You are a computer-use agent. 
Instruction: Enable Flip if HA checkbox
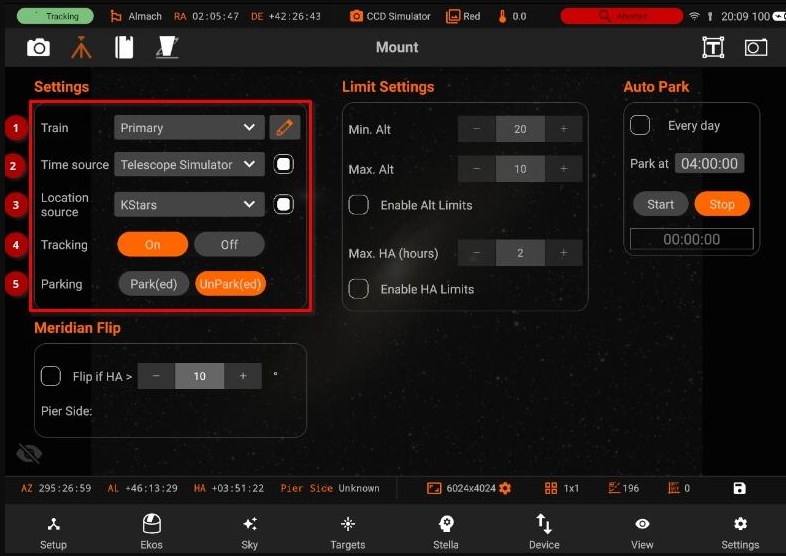point(51,376)
